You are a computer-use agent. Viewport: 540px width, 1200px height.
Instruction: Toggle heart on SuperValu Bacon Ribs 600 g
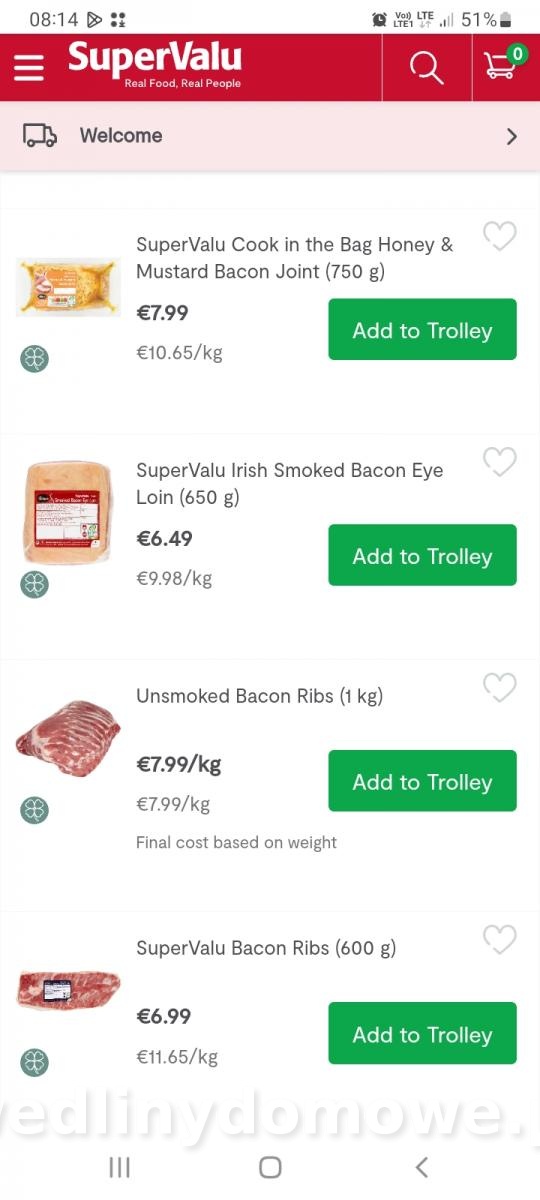500,940
